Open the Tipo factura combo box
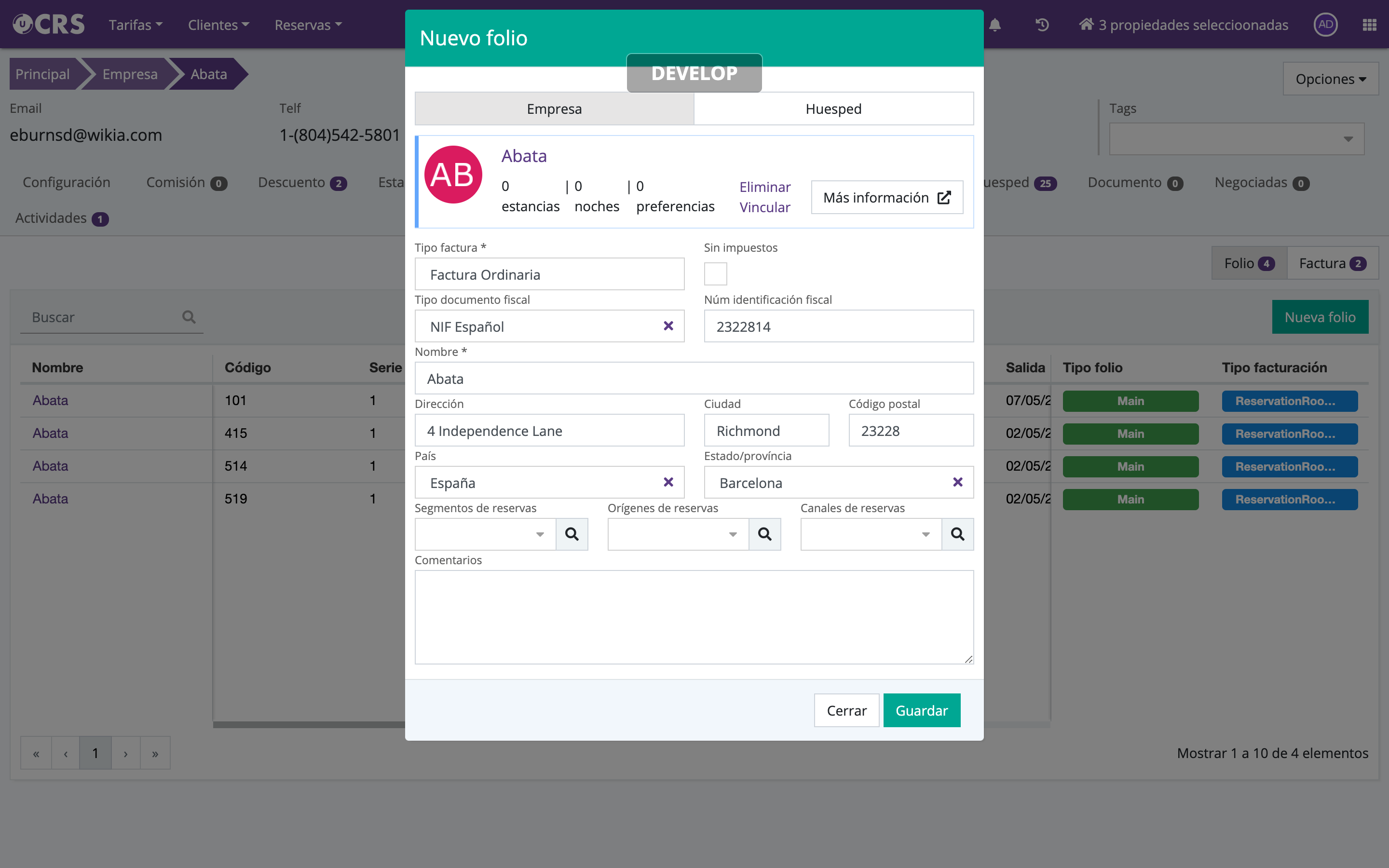The image size is (1389, 868). click(549, 274)
